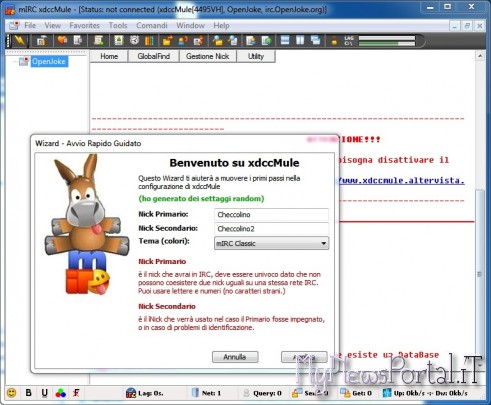Click the scroll up arrow of status window
491x405 pixels.
tap(480, 56)
